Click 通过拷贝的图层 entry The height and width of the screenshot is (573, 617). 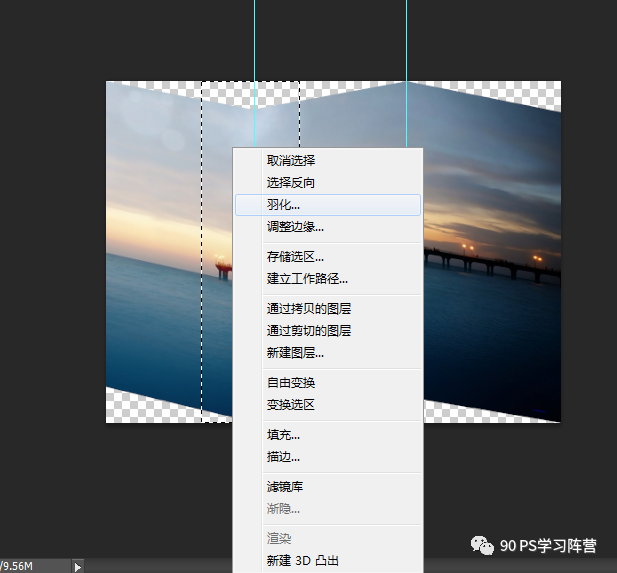[328, 309]
